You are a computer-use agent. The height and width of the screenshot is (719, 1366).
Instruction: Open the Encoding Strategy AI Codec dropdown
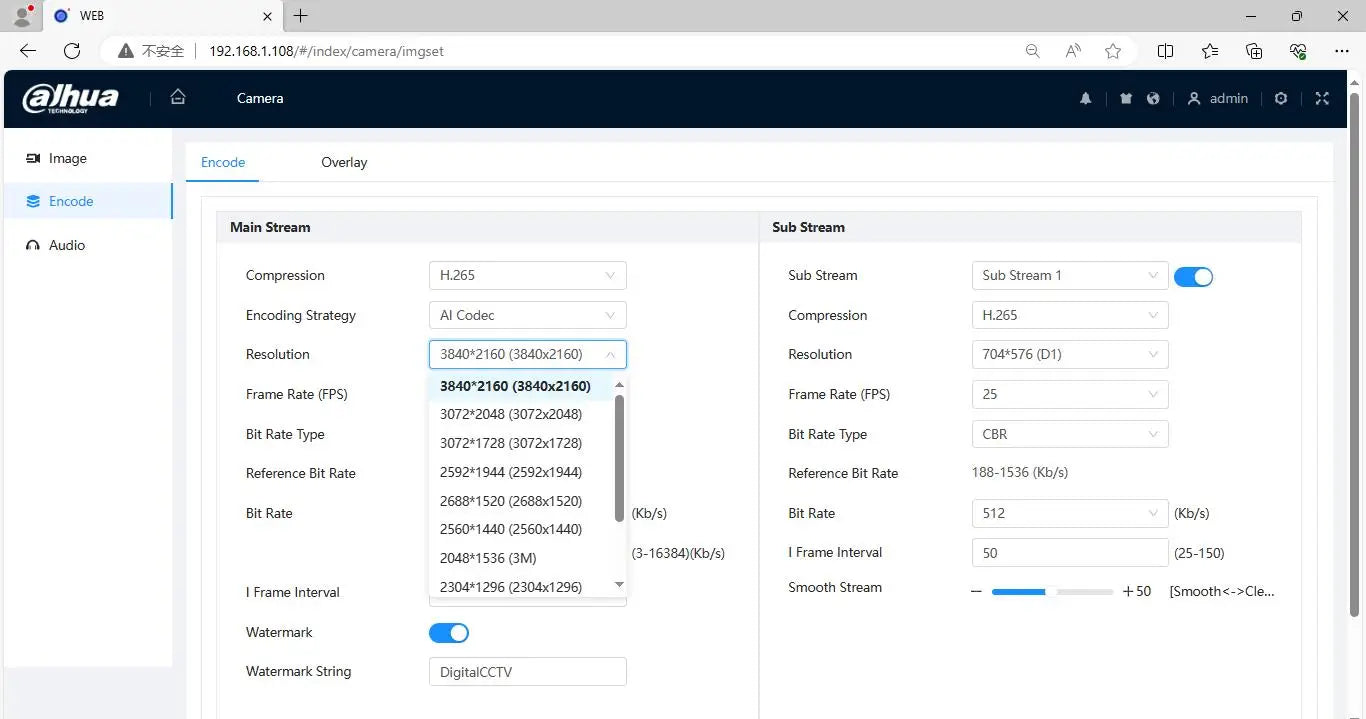[x=527, y=315]
